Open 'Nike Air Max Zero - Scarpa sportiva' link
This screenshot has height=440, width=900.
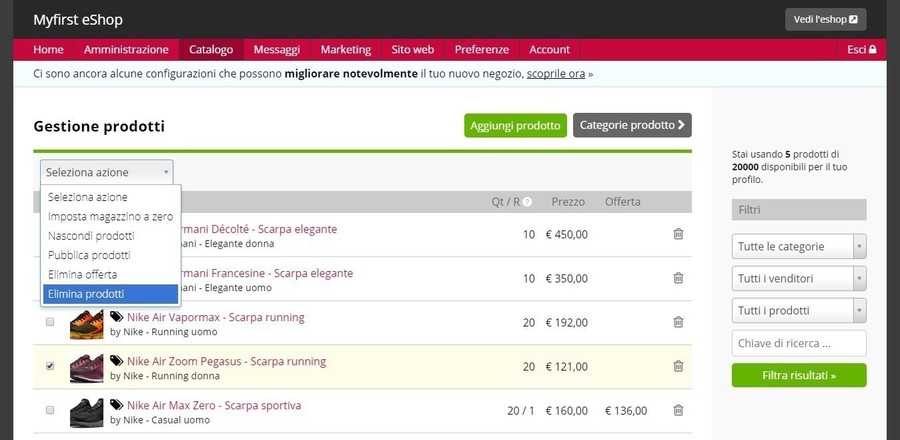tap(214, 406)
